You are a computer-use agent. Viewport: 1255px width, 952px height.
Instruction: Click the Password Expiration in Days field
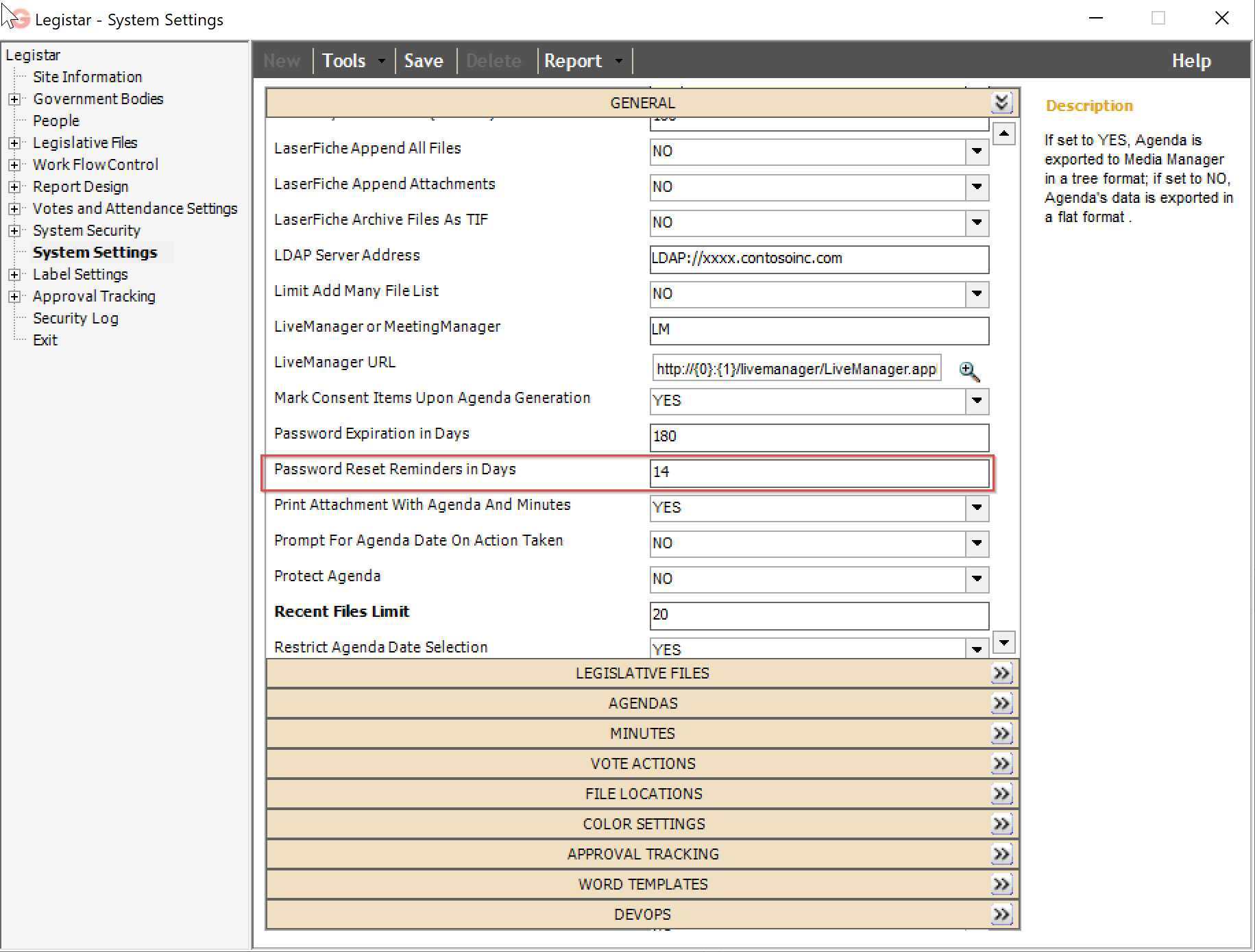[x=818, y=437]
